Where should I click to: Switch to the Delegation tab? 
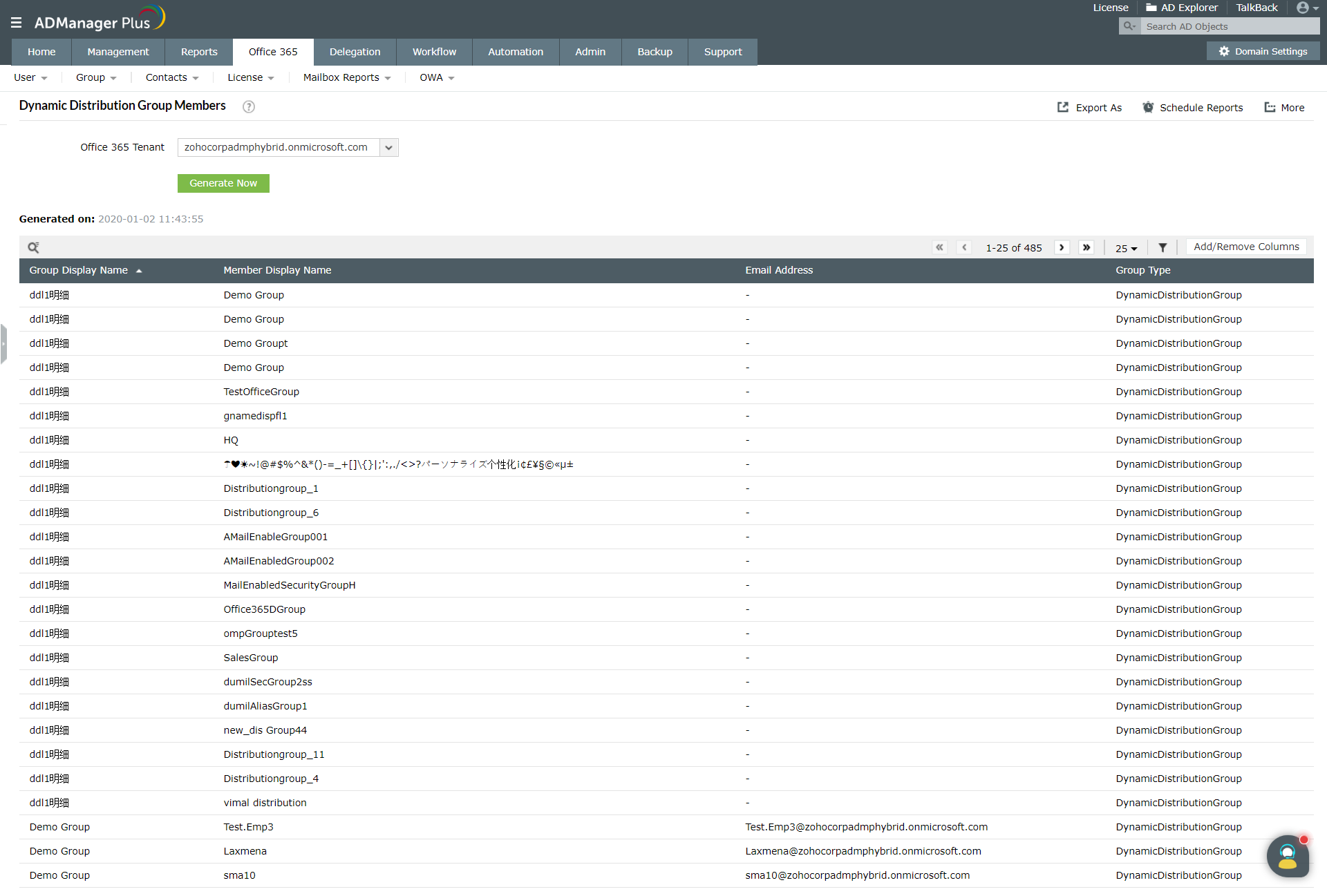355,52
